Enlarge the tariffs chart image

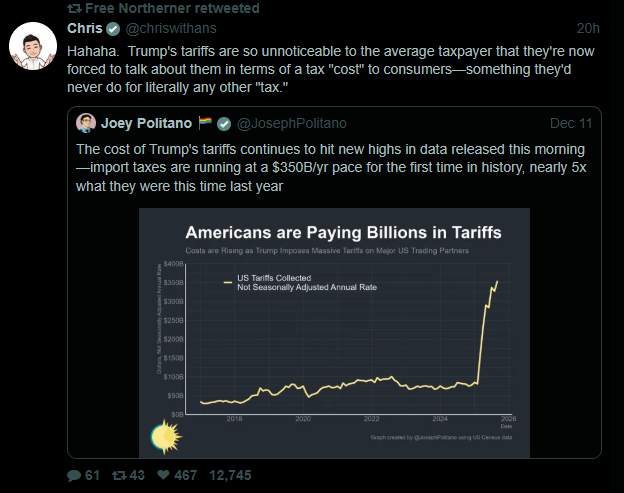click(x=335, y=329)
